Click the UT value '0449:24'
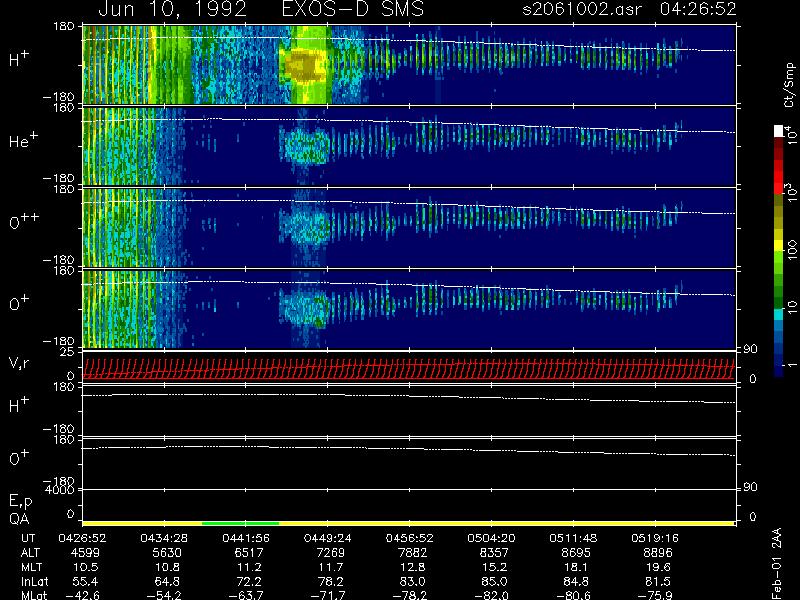This screenshot has height=600, width=800. (x=328, y=538)
